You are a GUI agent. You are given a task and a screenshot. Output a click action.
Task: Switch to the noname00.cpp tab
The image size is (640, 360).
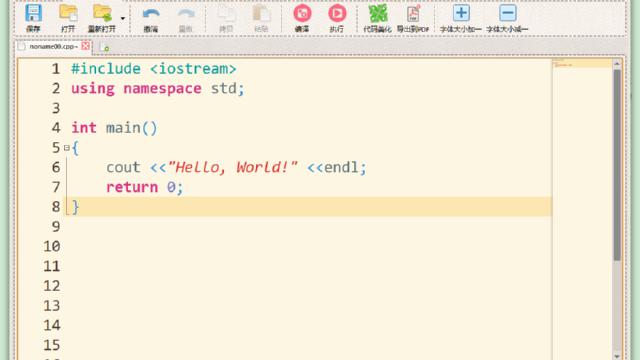53,47
